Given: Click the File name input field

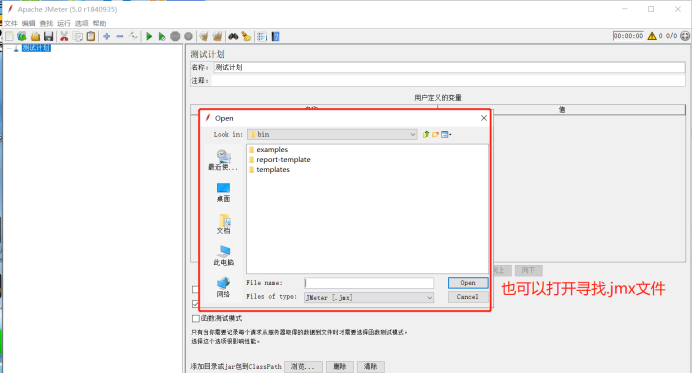Looking at the screenshot, I should coord(369,283).
